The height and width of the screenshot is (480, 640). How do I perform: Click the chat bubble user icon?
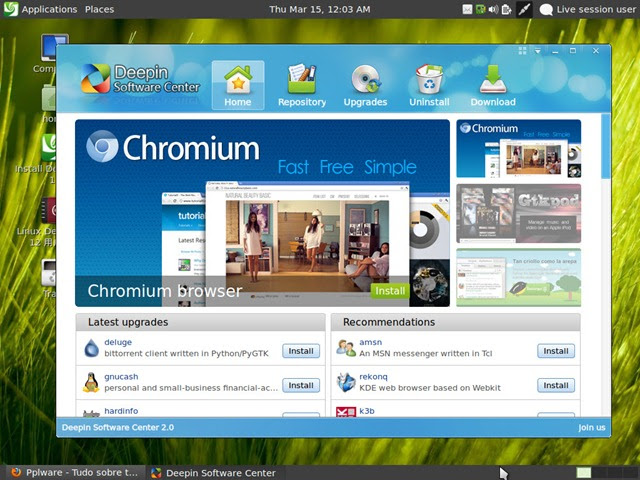coord(546,9)
